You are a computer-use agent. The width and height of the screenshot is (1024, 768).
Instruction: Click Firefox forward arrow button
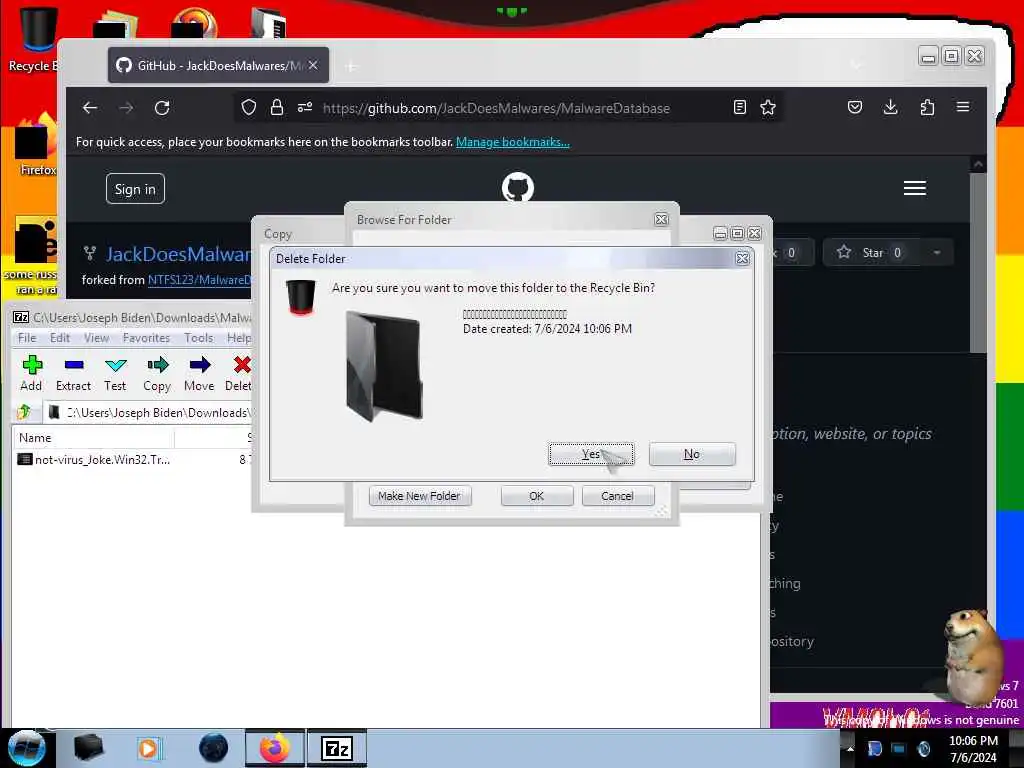point(126,108)
